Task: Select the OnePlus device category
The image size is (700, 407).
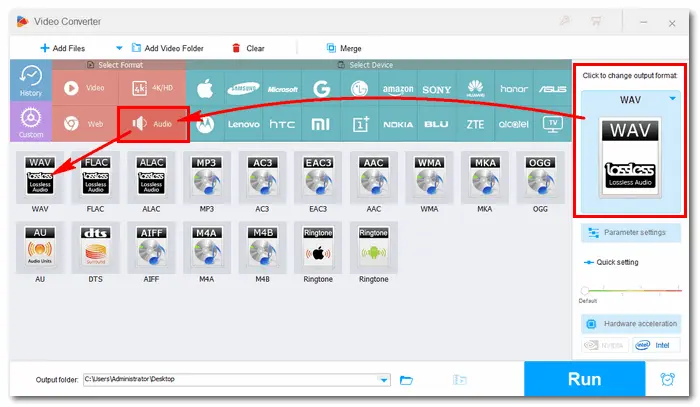Action: [360, 124]
